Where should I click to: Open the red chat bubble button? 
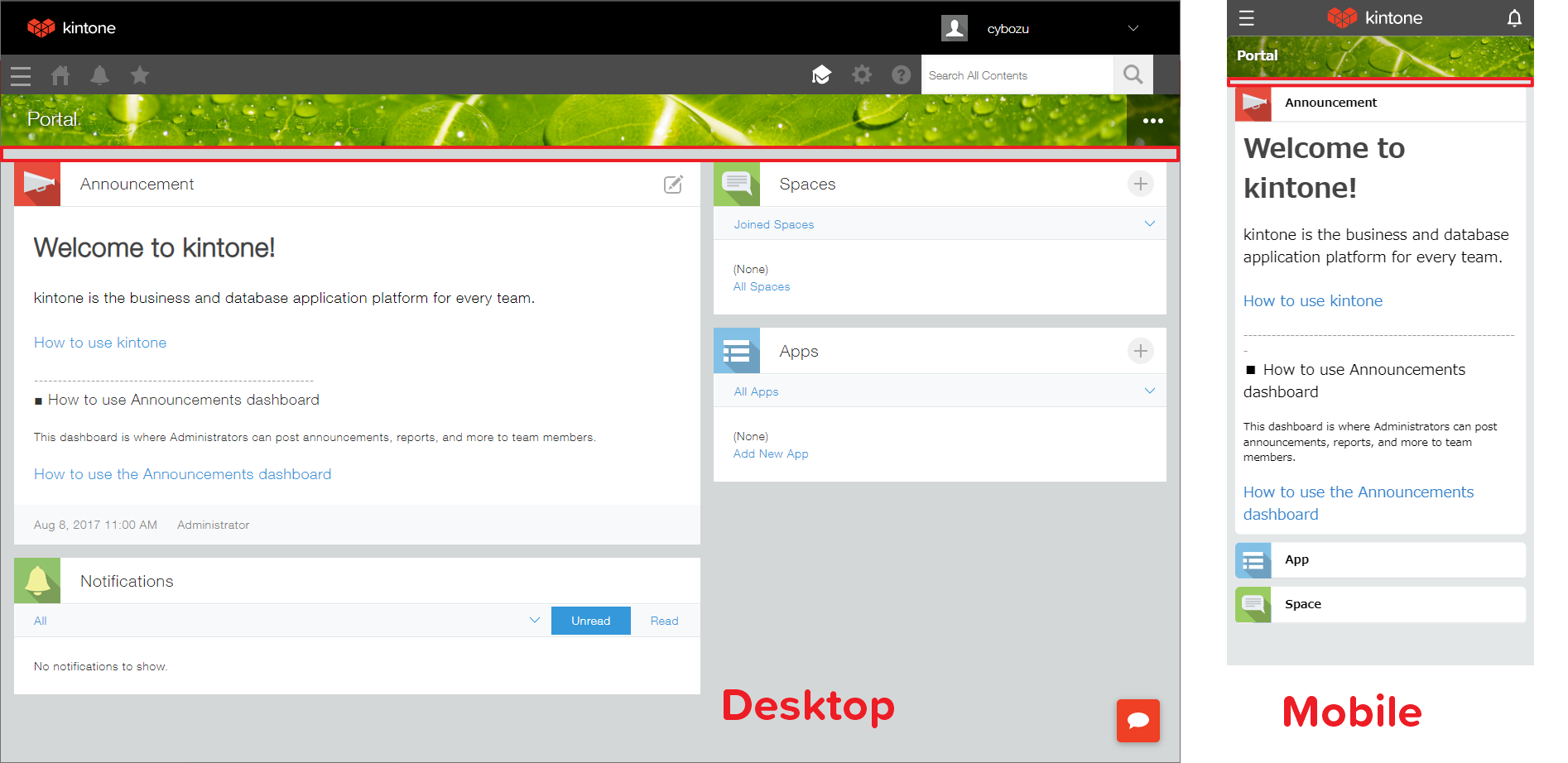[1138, 721]
